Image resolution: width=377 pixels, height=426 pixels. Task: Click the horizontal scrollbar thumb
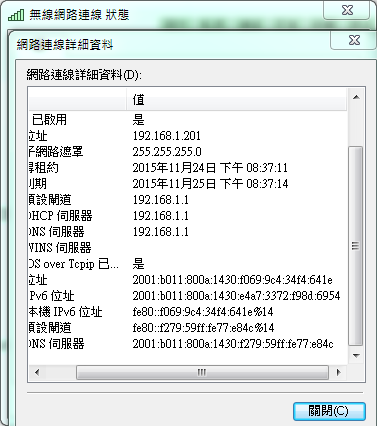(x=202, y=372)
